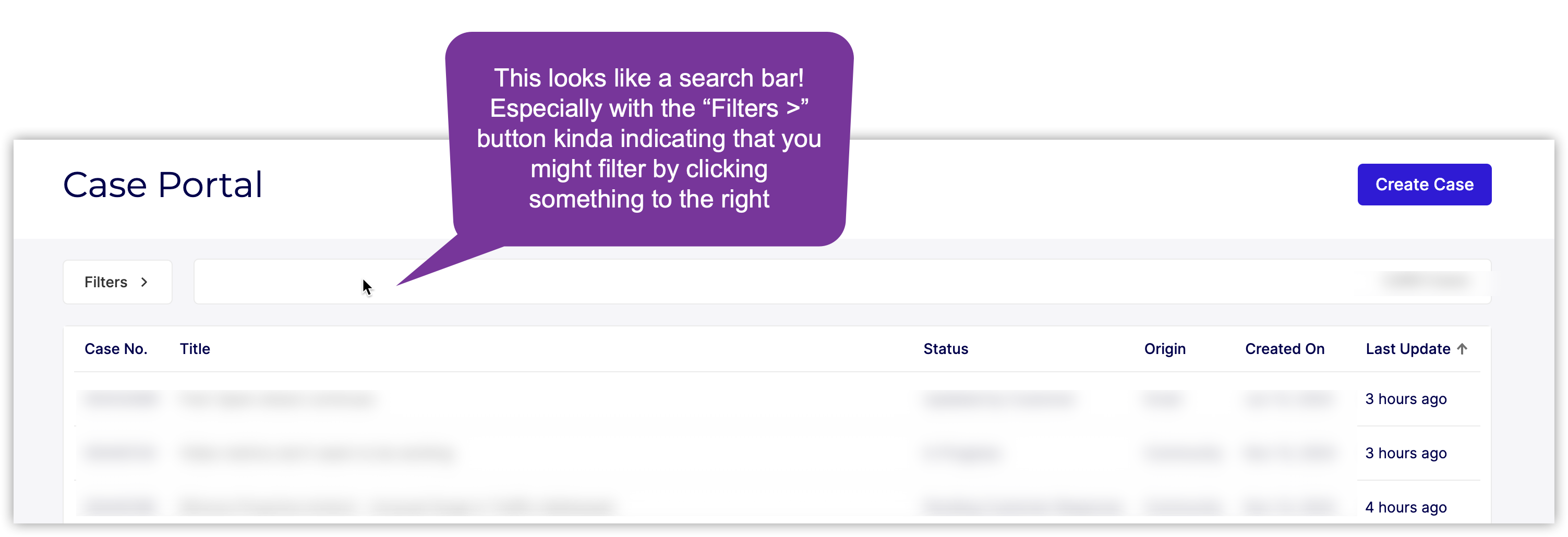Sort by the Last Update column
Image resolution: width=1568 pixels, height=537 pixels.
tap(1407, 349)
